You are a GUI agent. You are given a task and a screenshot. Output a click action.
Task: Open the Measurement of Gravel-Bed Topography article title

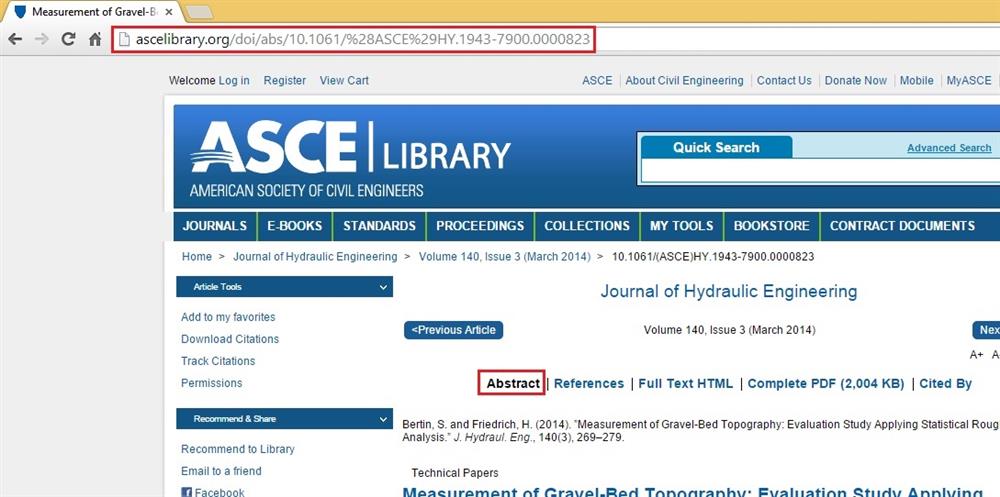click(692, 492)
